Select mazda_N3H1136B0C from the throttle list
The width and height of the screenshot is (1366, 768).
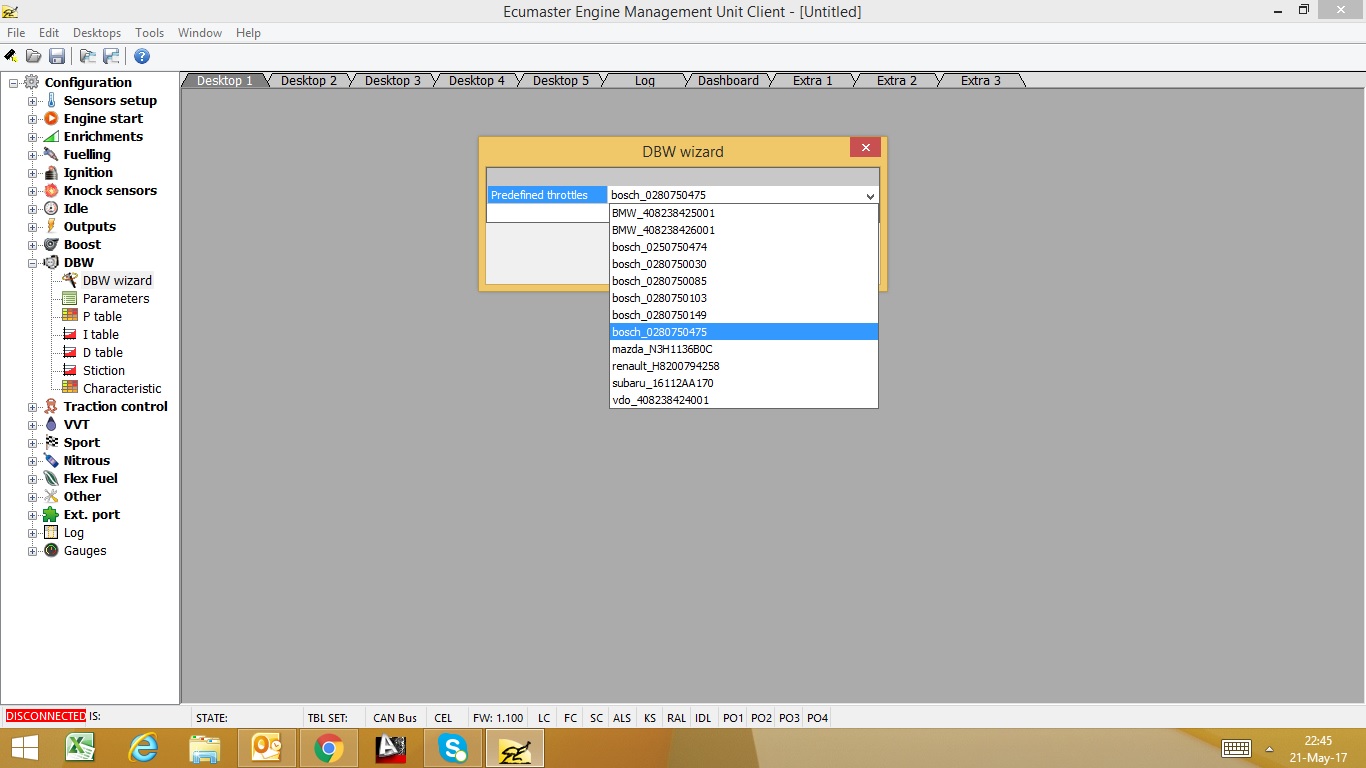click(662, 349)
